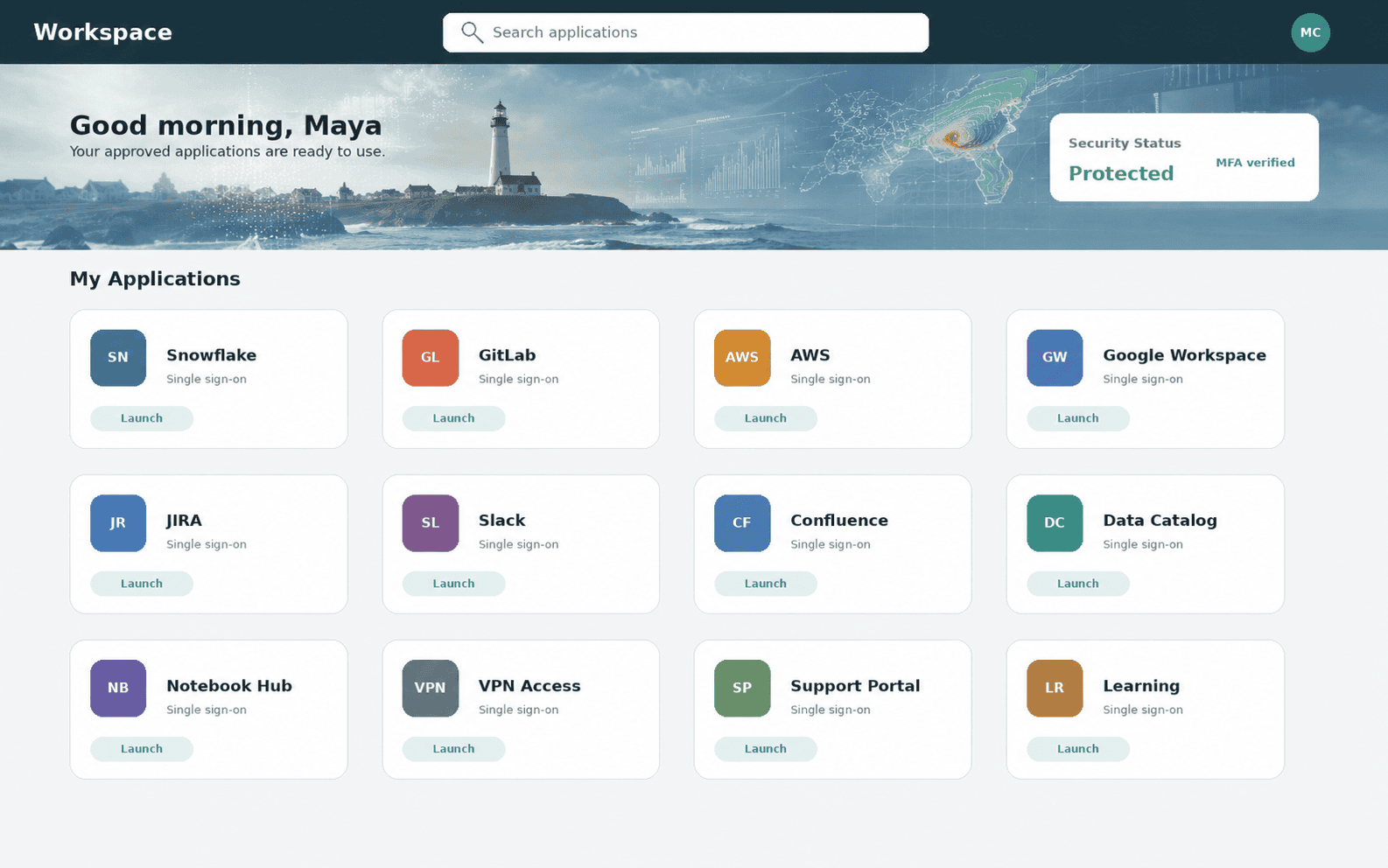Click the Snowflake app name

212,355
